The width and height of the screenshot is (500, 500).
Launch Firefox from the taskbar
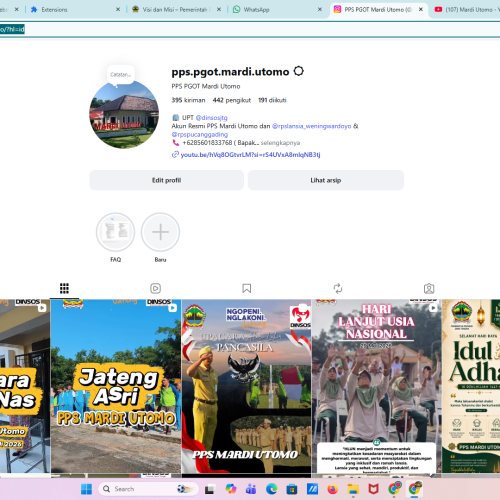point(333,489)
